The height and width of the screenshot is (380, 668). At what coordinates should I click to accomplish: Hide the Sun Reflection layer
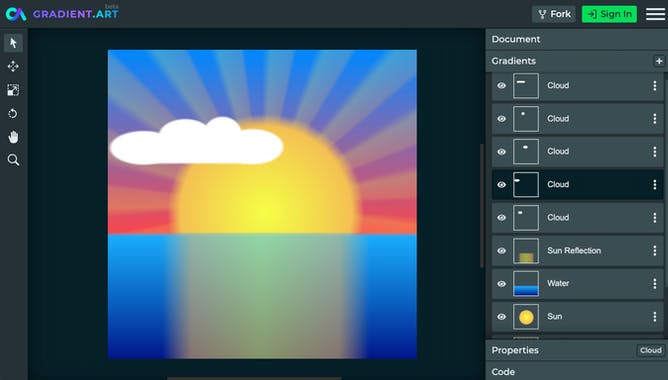pos(502,250)
